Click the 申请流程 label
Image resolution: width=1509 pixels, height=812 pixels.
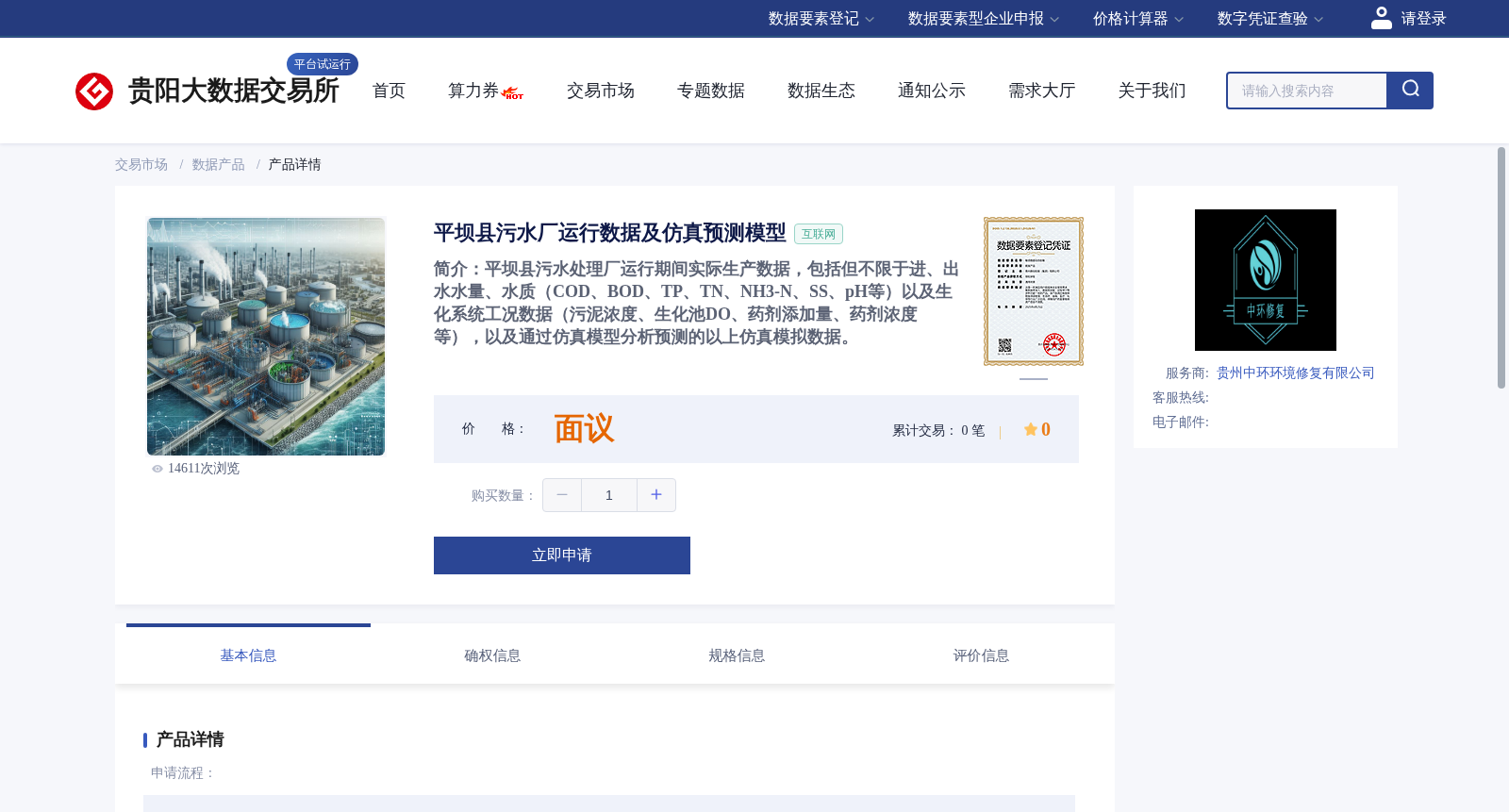[183, 773]
